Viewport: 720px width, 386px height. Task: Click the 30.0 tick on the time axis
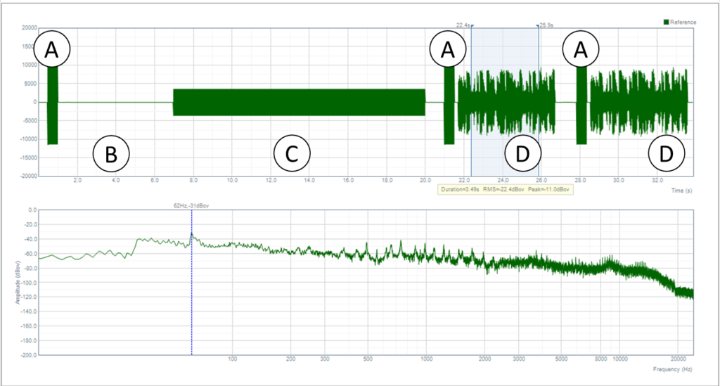tap(619, 180)
